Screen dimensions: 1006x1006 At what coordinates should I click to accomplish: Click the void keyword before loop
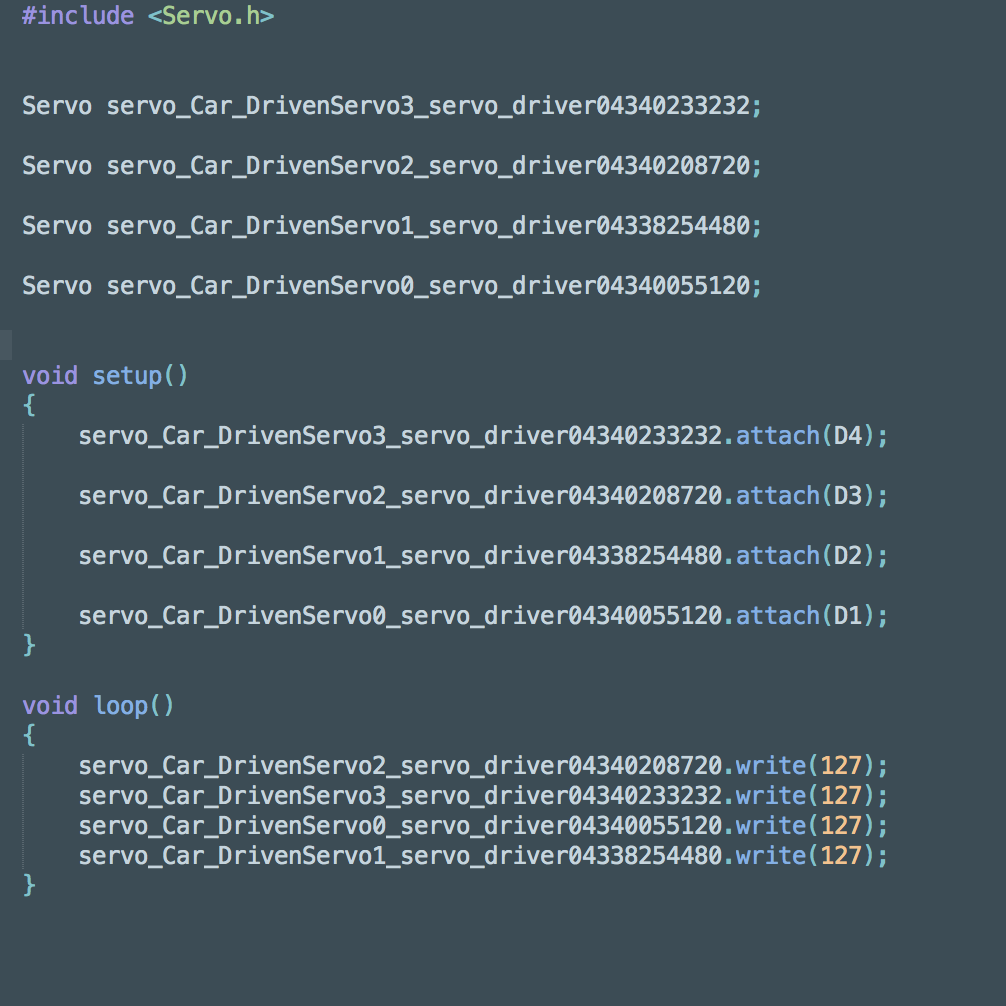coord(49,706)
